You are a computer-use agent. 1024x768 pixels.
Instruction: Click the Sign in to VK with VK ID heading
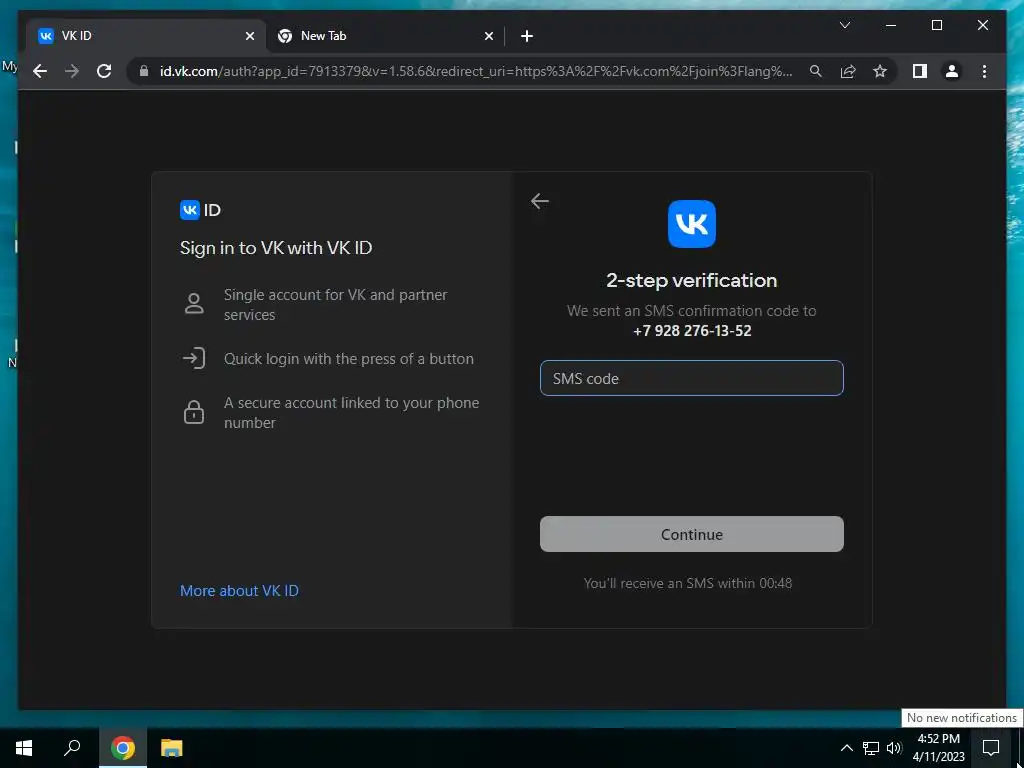[276, 248]
